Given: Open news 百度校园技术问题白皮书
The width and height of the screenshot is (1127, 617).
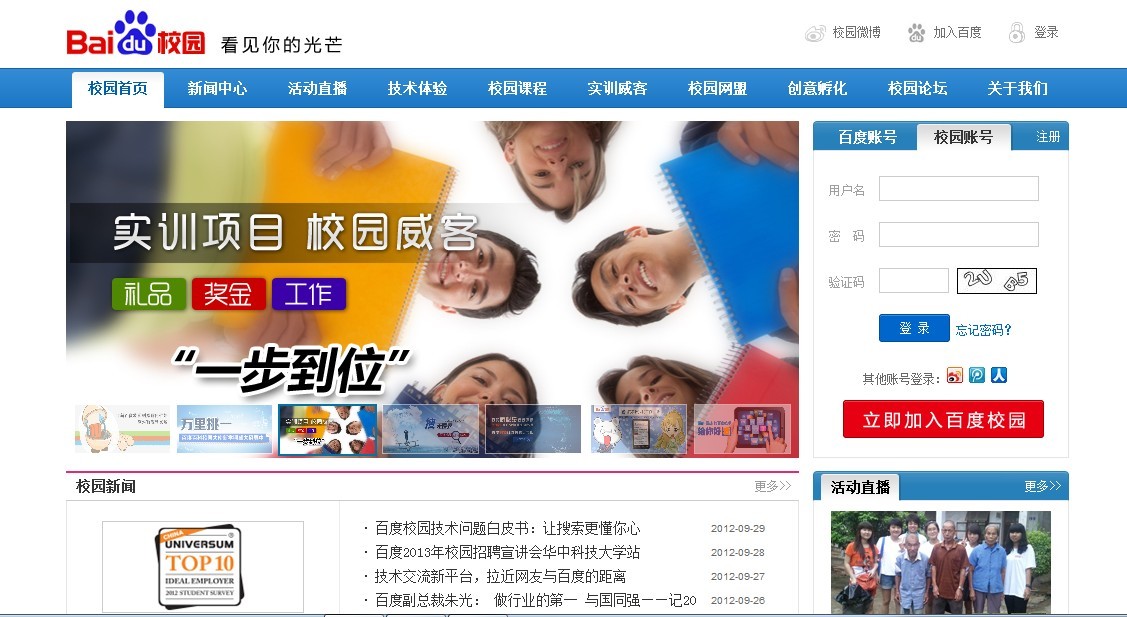Looking at the screenshot, I should click(507, 529).
